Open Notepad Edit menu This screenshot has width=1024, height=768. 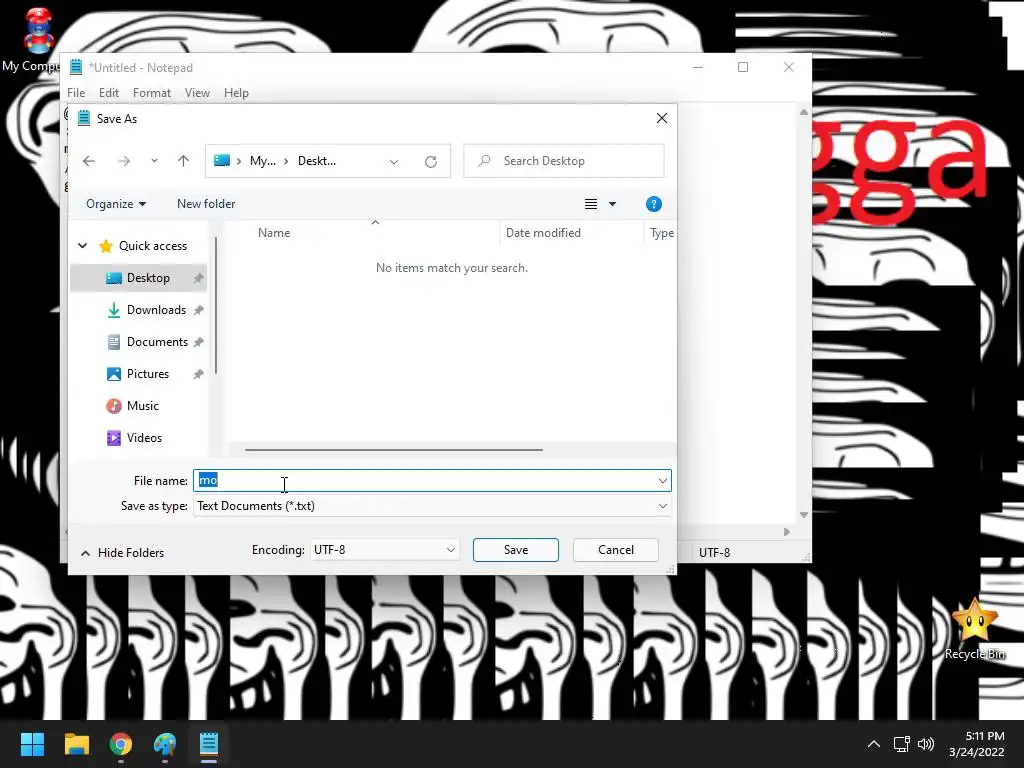point(108,93)
